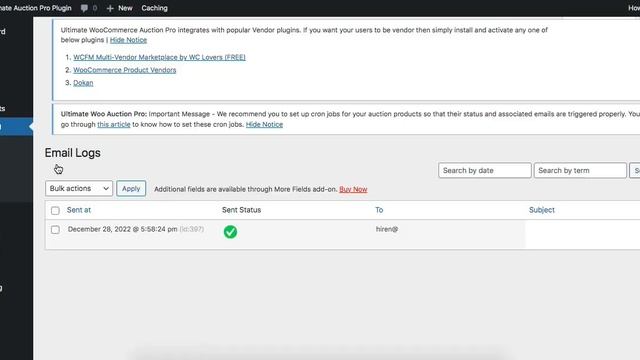Focus the Search by date field

point(484,171)
